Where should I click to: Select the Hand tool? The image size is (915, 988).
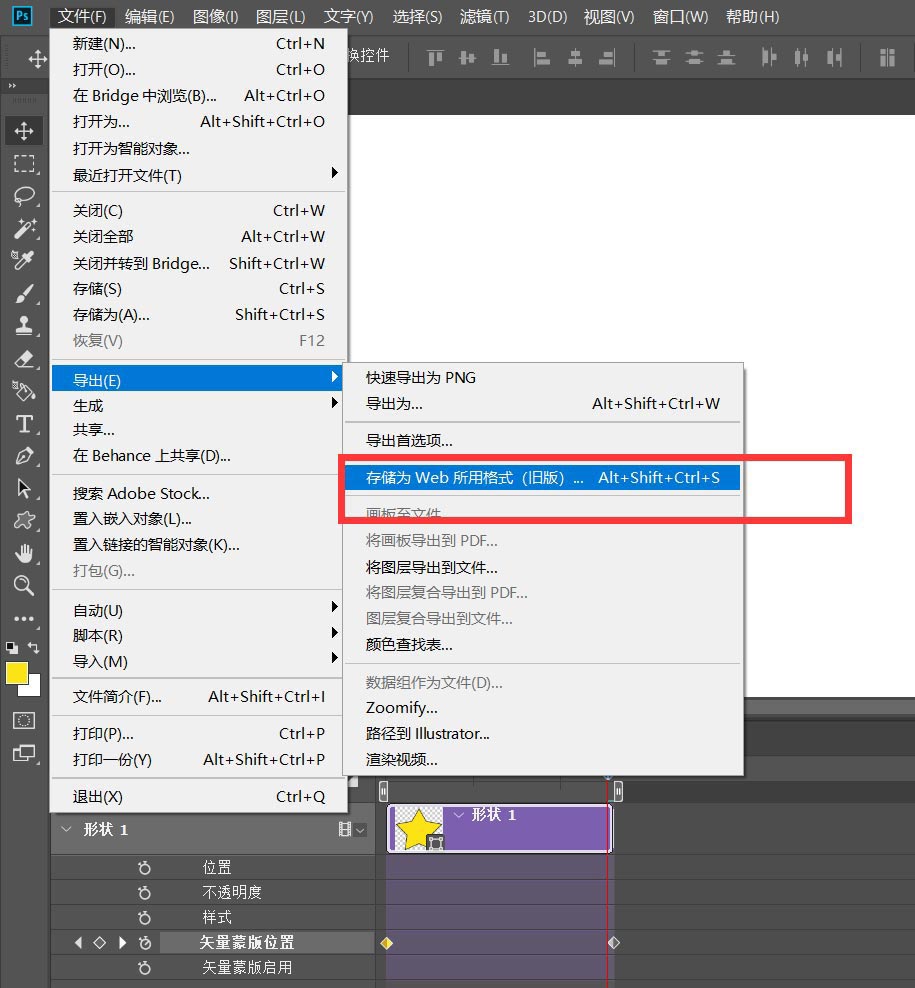click(24, 553)
